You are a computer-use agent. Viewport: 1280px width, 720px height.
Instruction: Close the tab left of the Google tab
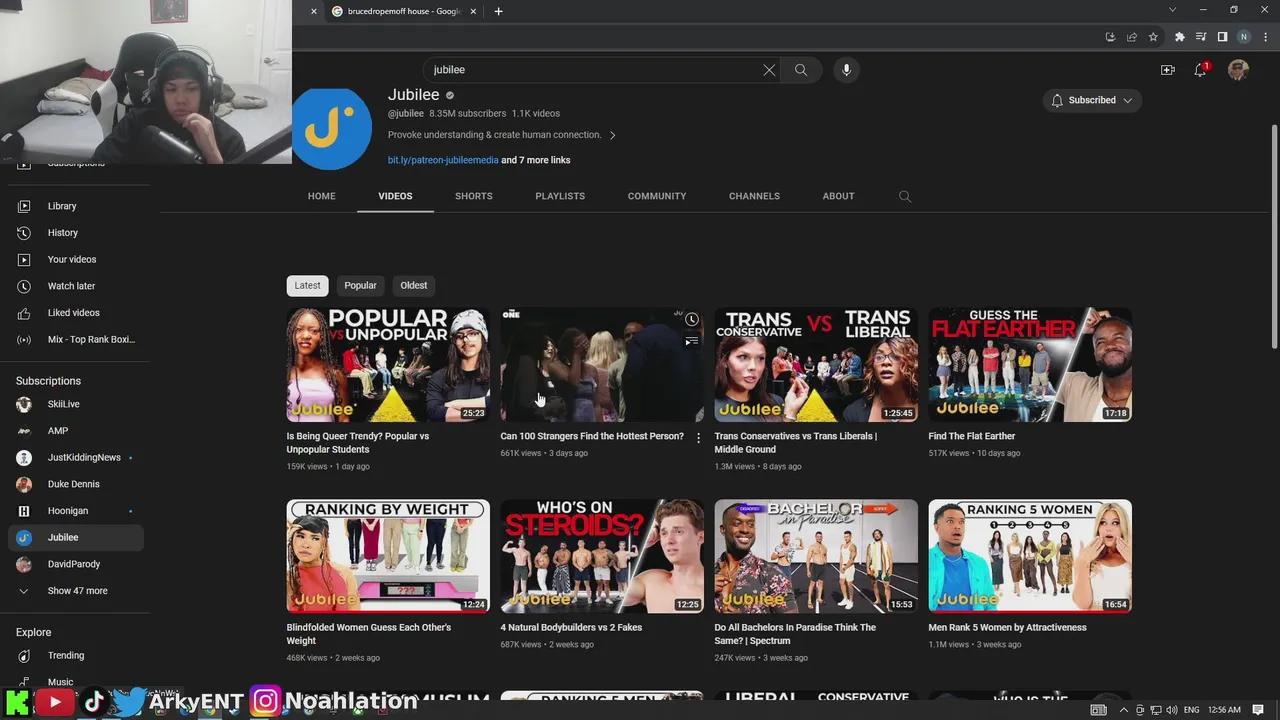point(313,11)
